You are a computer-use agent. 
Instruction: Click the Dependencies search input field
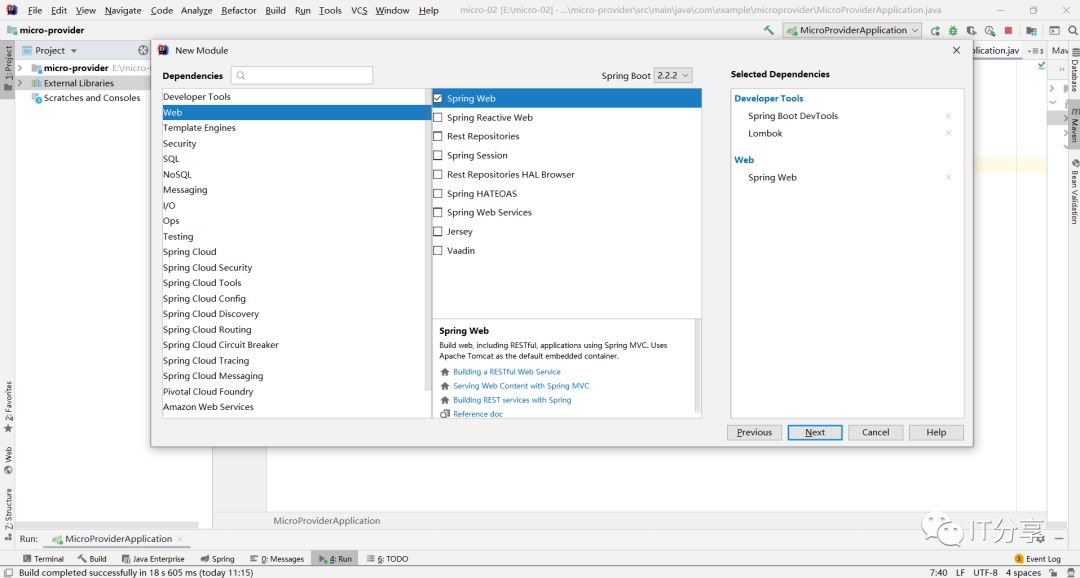pyautogui.click(x=302, y=76)
